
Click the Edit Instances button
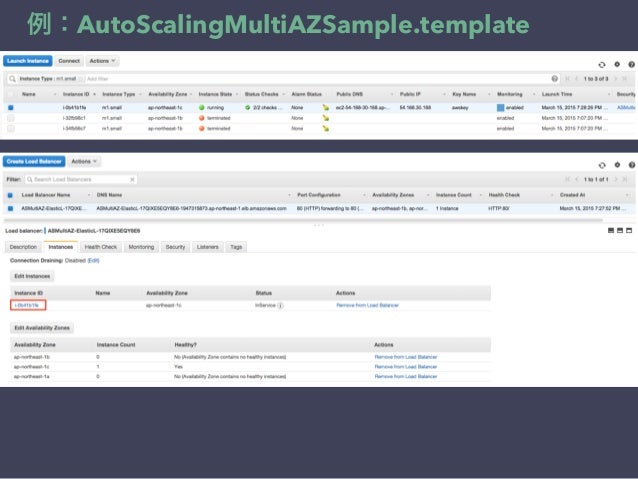click(32, 276)
